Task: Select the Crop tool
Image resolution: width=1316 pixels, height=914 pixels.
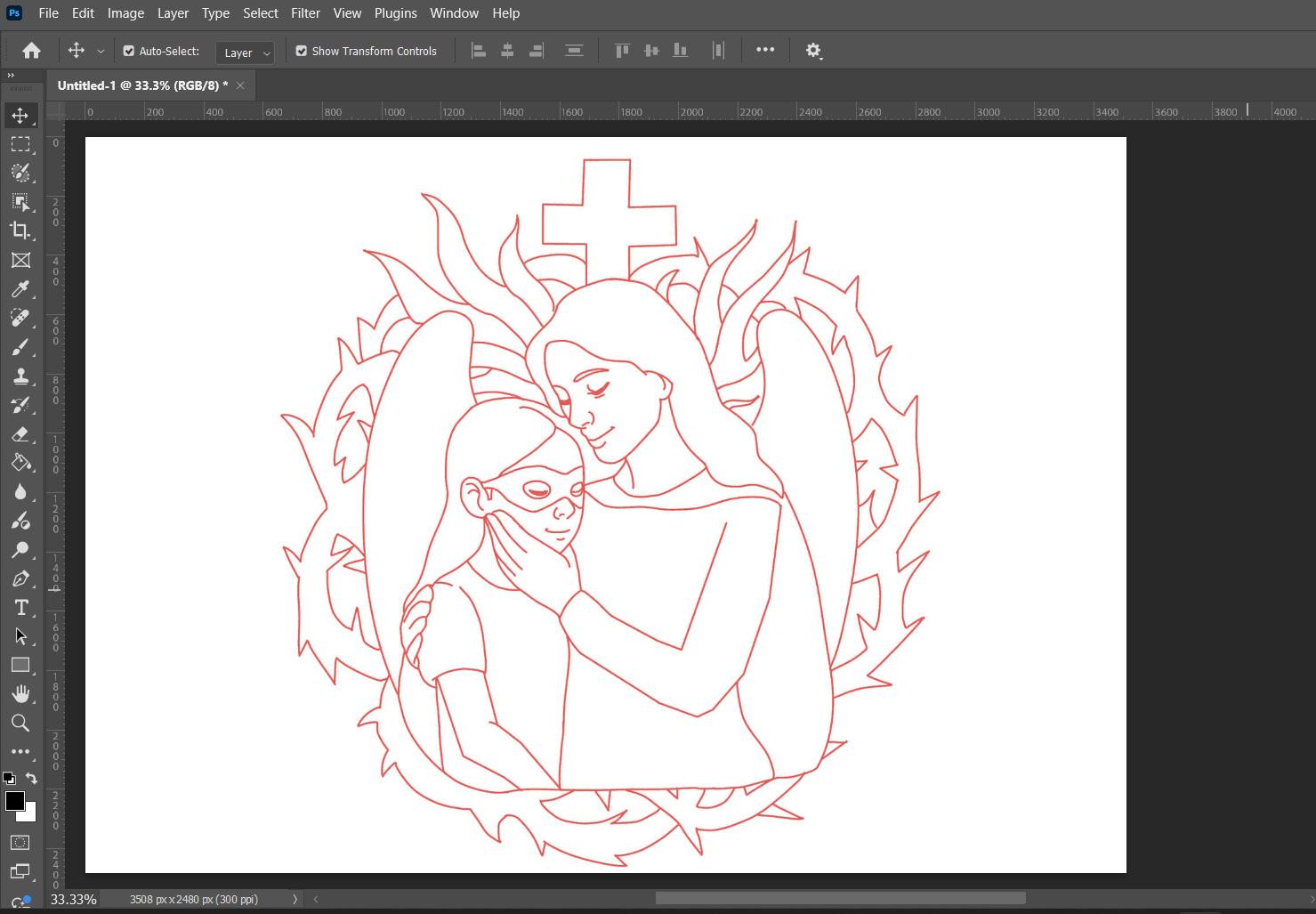Action: [x=20, y=231]
